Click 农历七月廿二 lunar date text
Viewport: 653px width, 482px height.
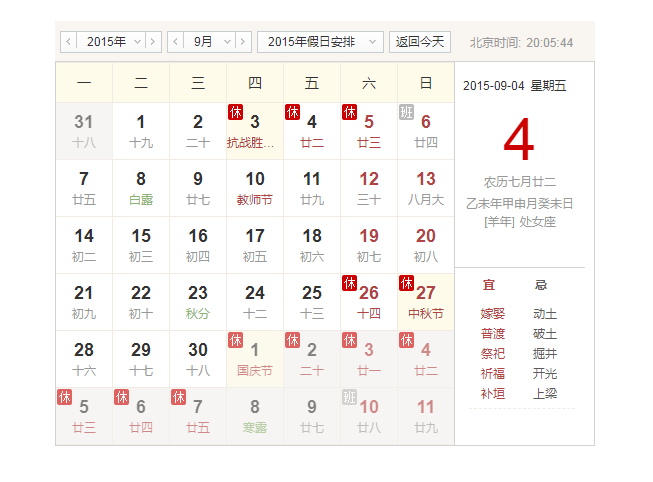pos(520,182)
